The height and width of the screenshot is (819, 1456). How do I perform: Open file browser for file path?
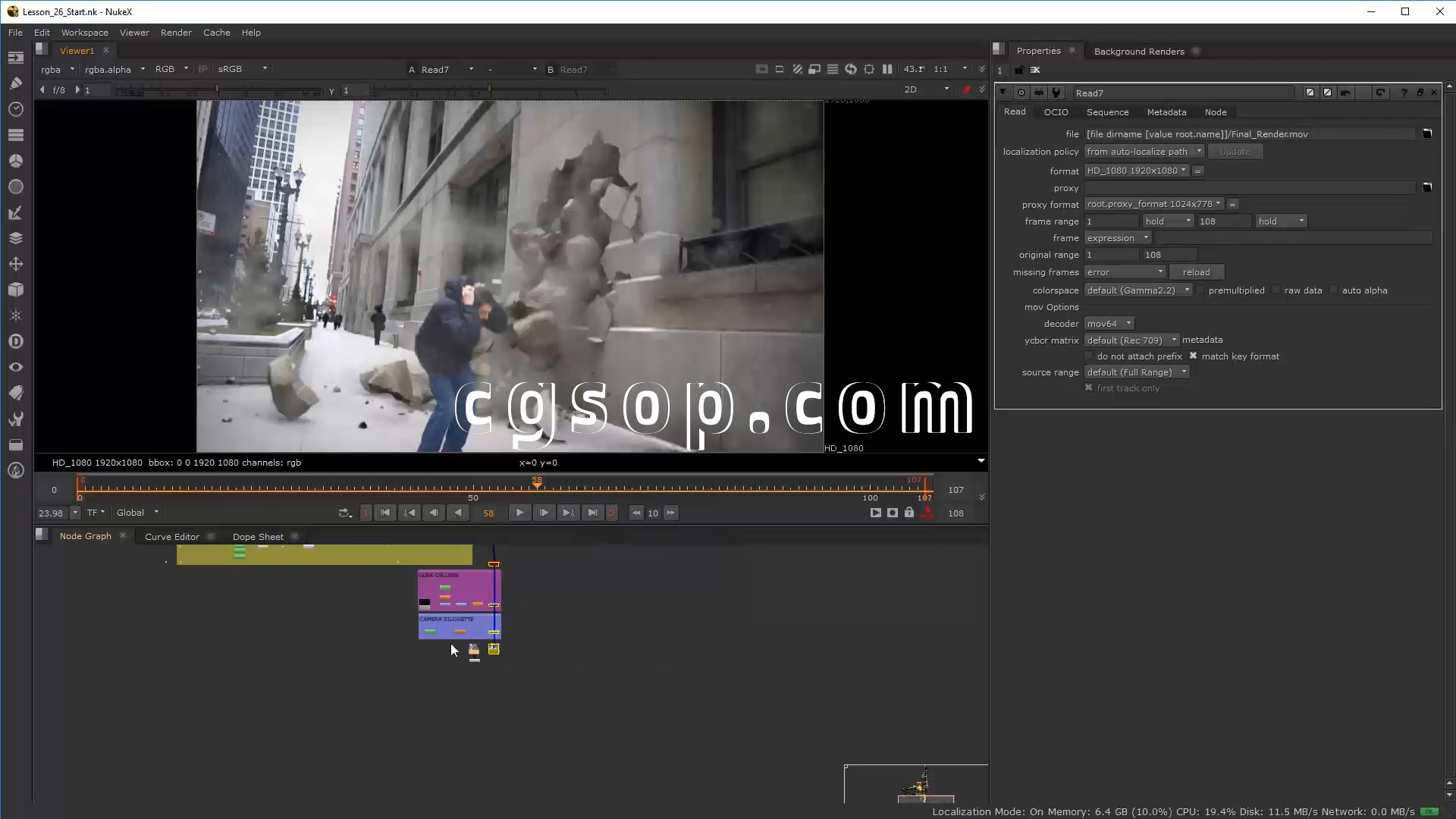click(x=1427, y=133)
